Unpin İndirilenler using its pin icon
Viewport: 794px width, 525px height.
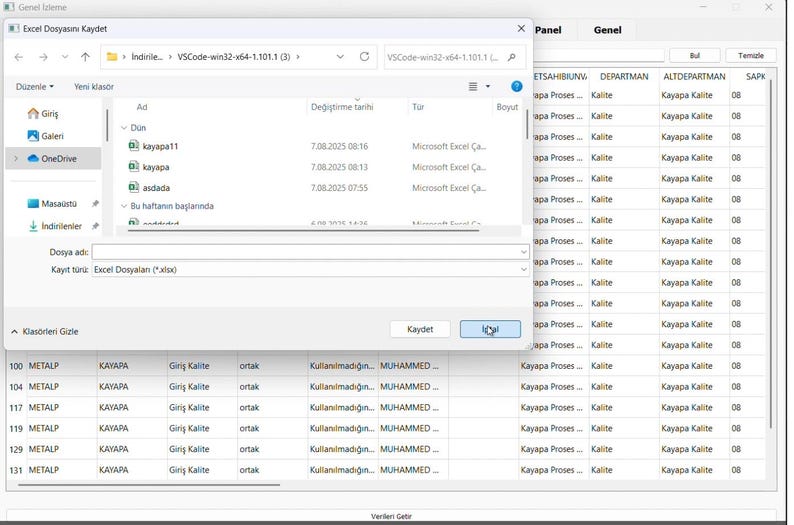point(95,226)
